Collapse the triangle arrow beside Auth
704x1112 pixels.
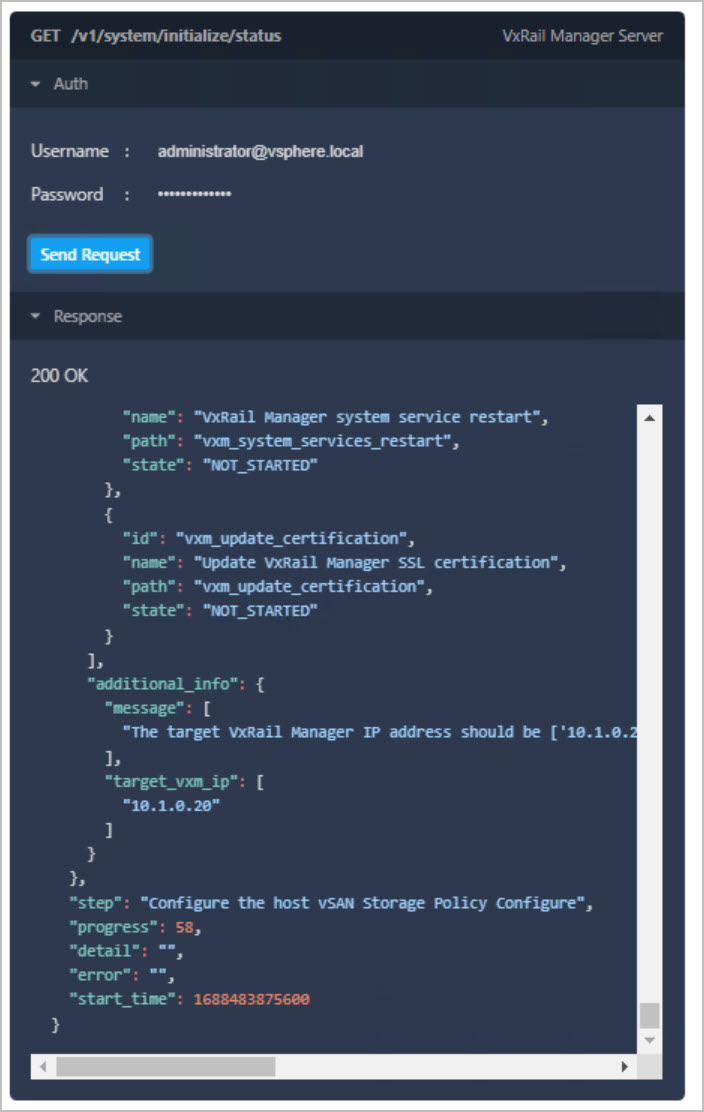[37, 84]
